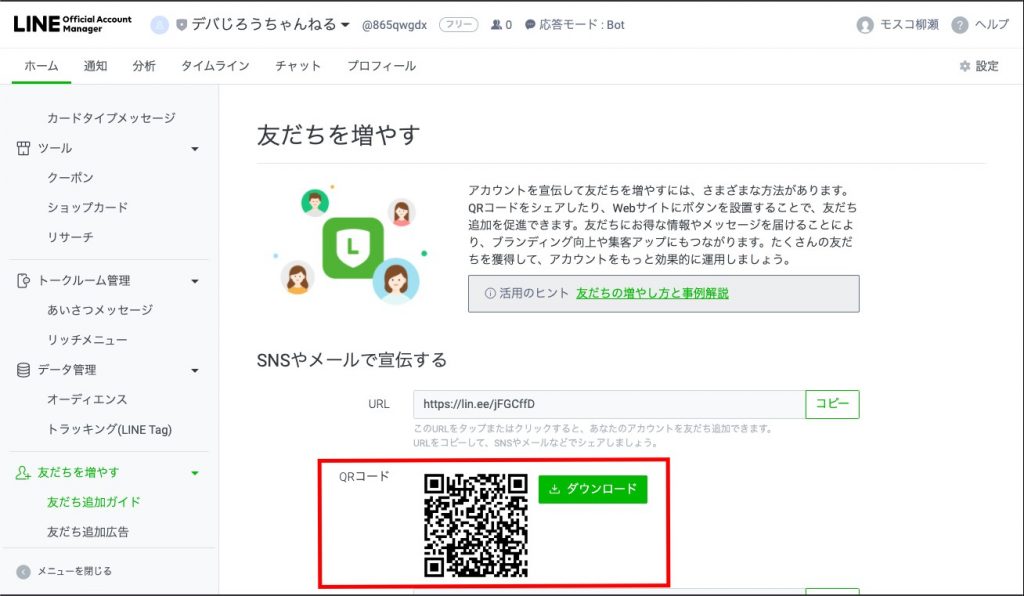The image size is (1024, 596).
Task: Click the データ管理 database icon
Action: point(24,370)
